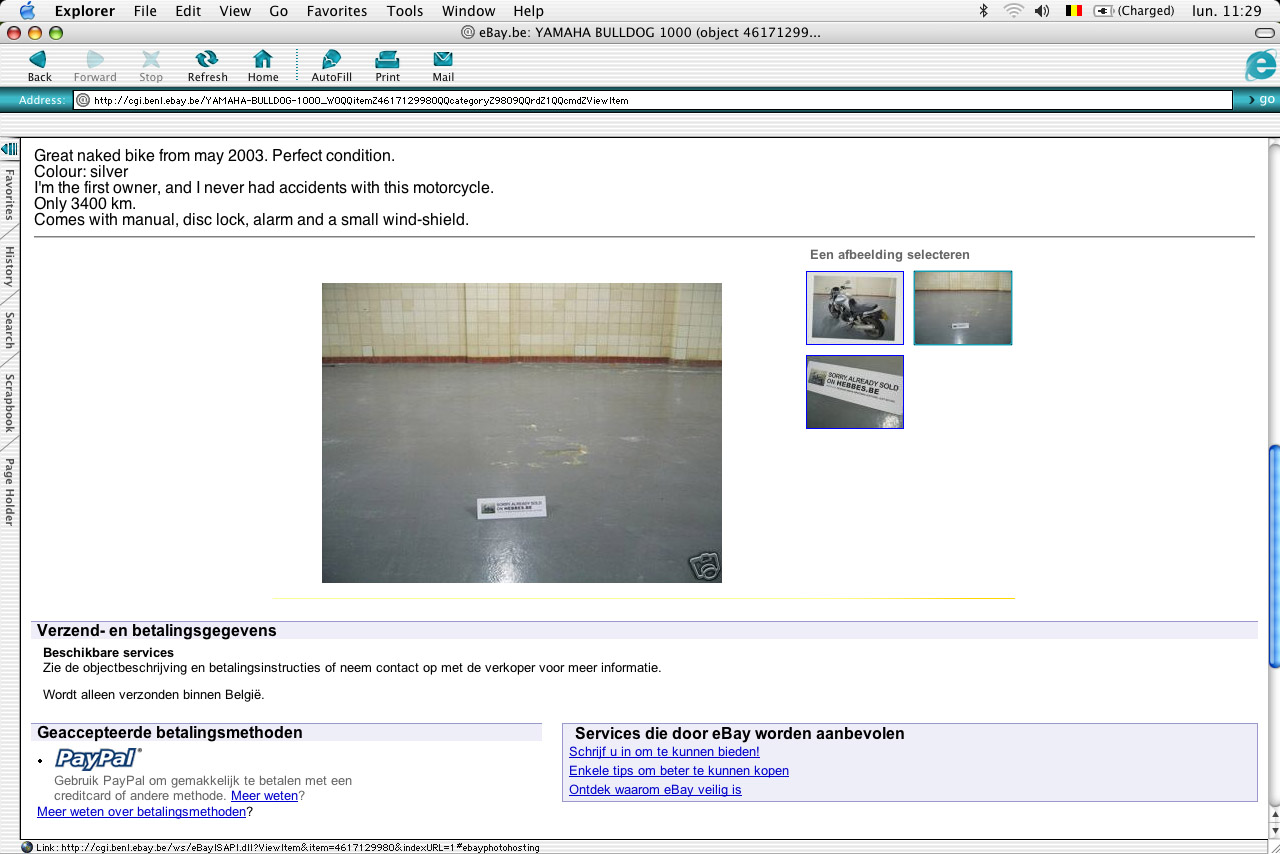Click the Bluetooth status icon
The image size is (1280, 854).
983,11
